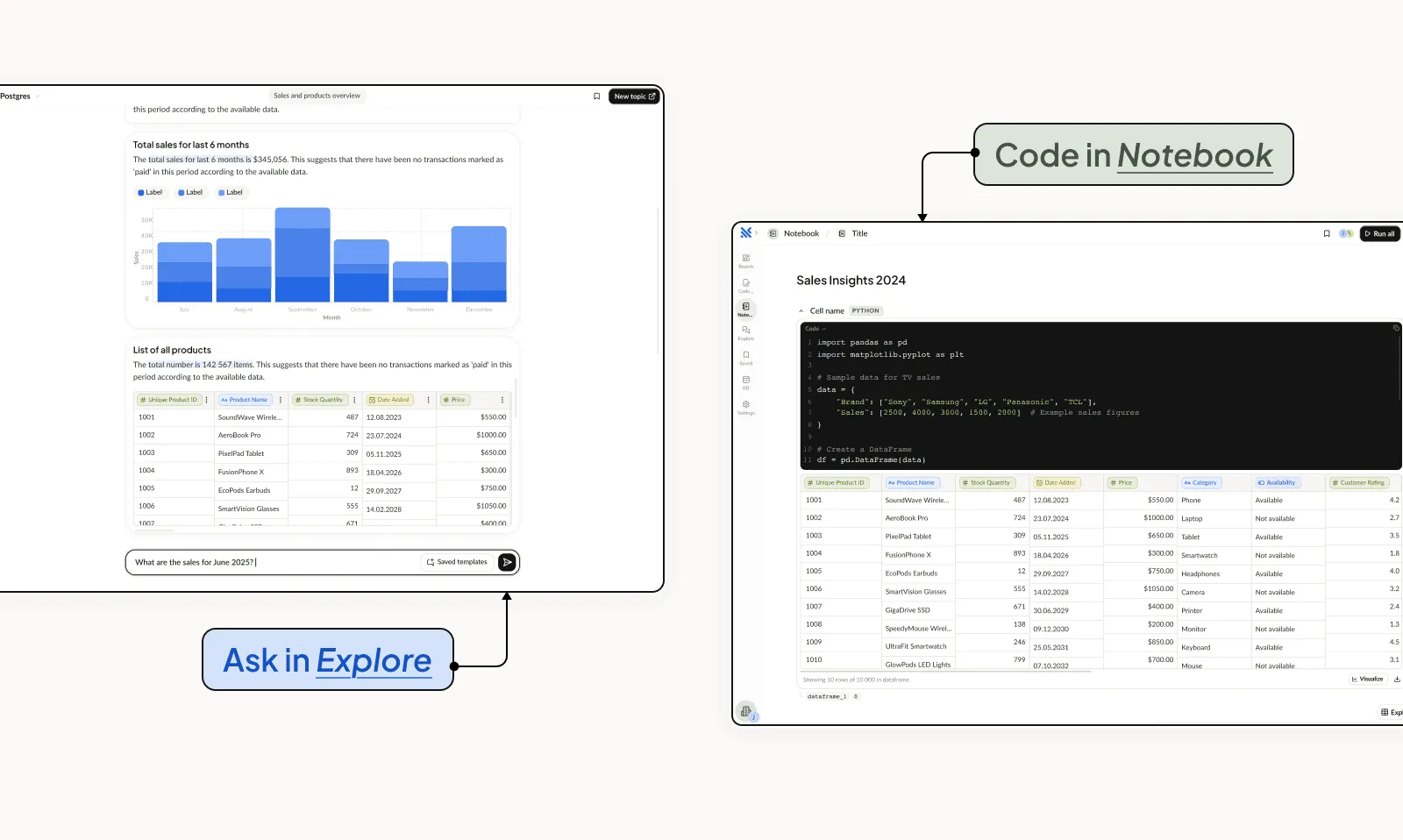Select the AeroBook Pro cell in the Notebook table
This screenshot has width=1403, height=840.
(917, 518)
